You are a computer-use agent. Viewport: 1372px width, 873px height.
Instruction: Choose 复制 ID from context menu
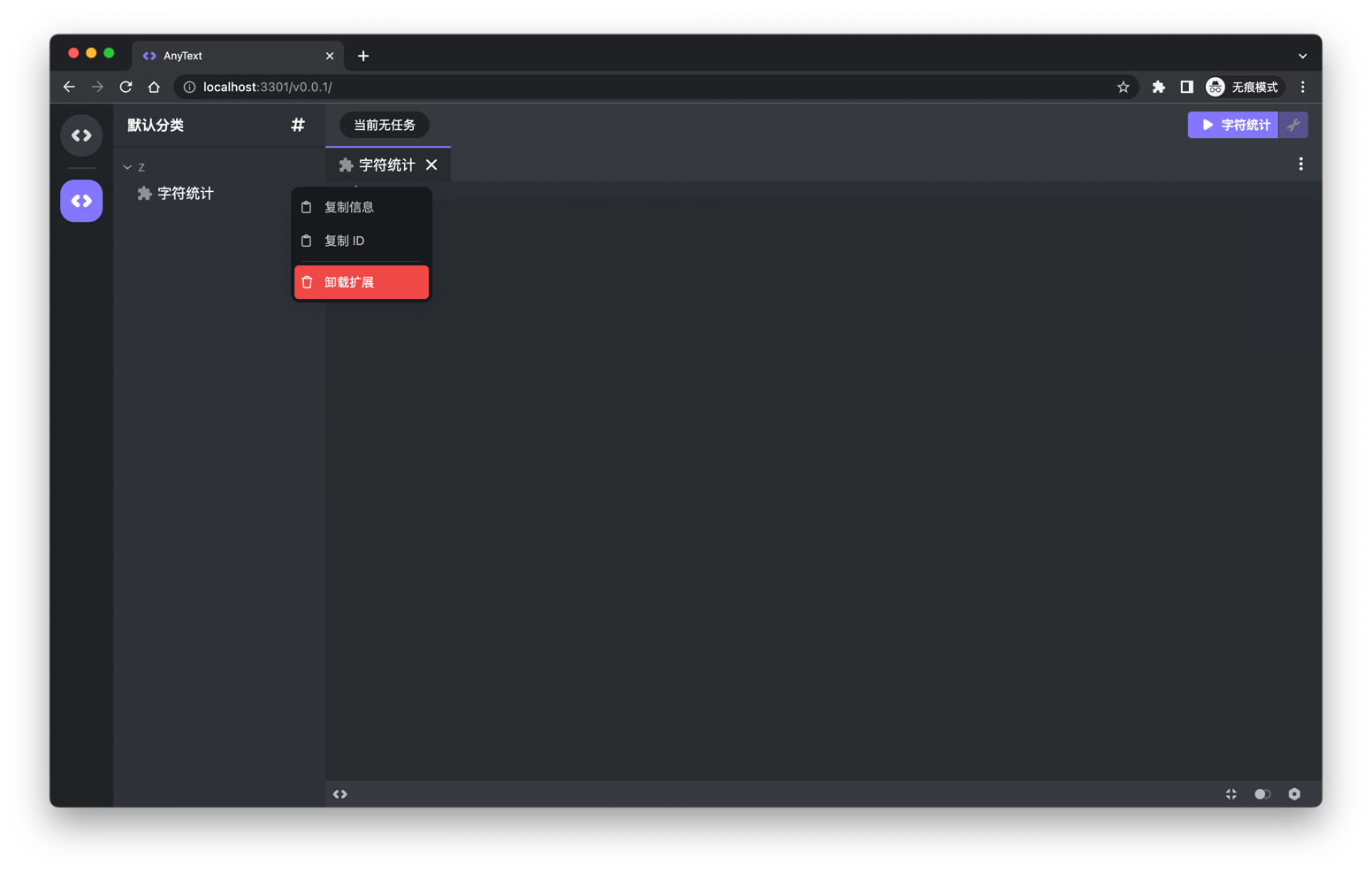click(x=362, y=241)
